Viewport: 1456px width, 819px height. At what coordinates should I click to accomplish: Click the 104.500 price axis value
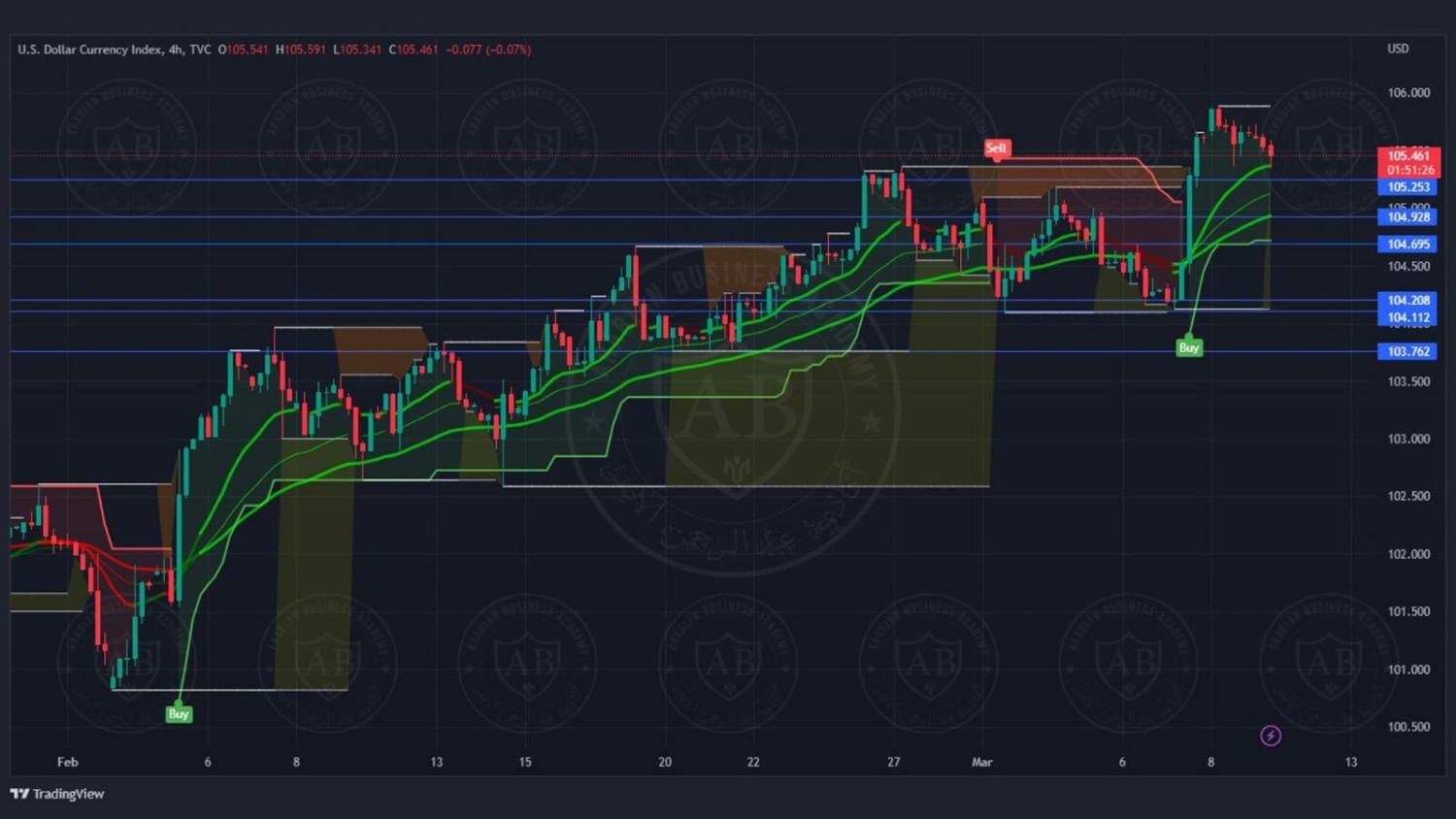1408,266
